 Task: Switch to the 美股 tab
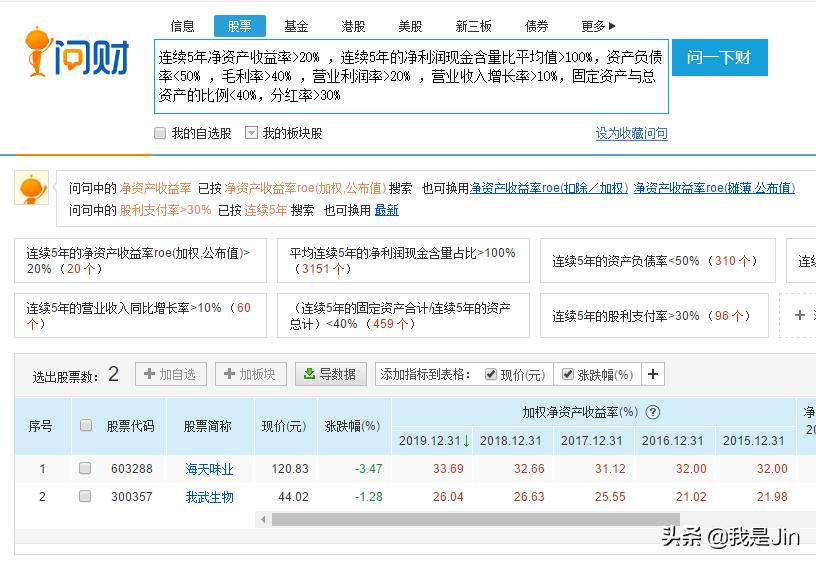pos(410,25)
